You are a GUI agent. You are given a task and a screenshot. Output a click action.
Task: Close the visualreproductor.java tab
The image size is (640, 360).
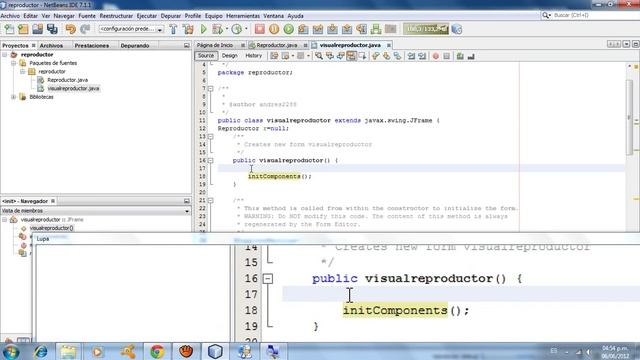[x=389, y=45]
